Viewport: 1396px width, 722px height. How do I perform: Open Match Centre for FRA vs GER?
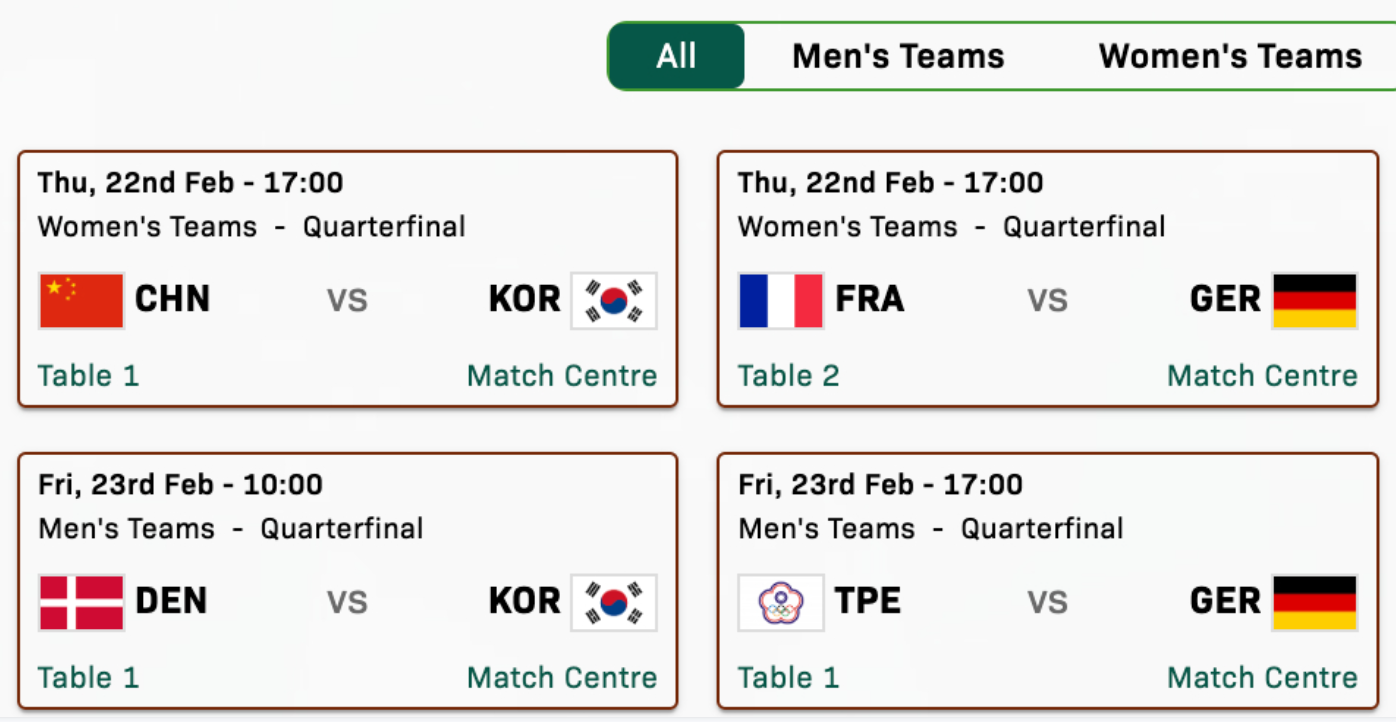click(1262, 376)
